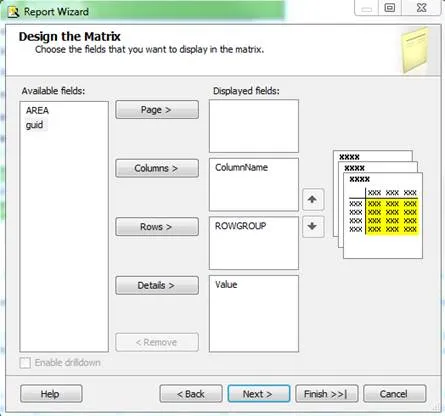Toggle the Enable drilldown checkbox
This screenshot has width=445, height=416.
point(25,363)
